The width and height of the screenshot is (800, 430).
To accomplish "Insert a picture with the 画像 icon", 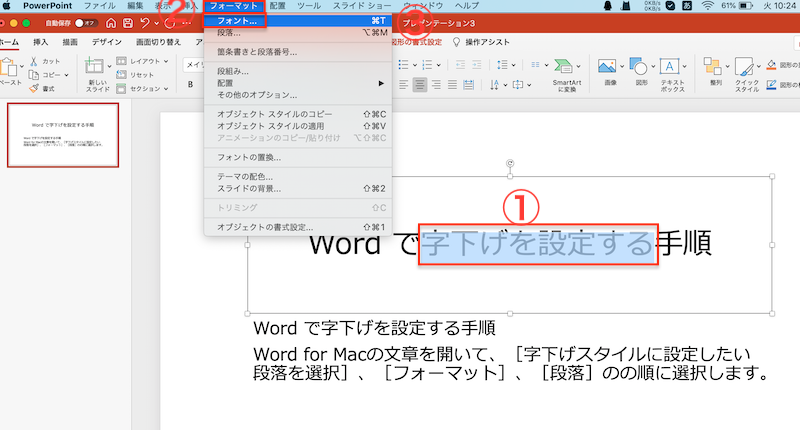I will click(607, 67).
